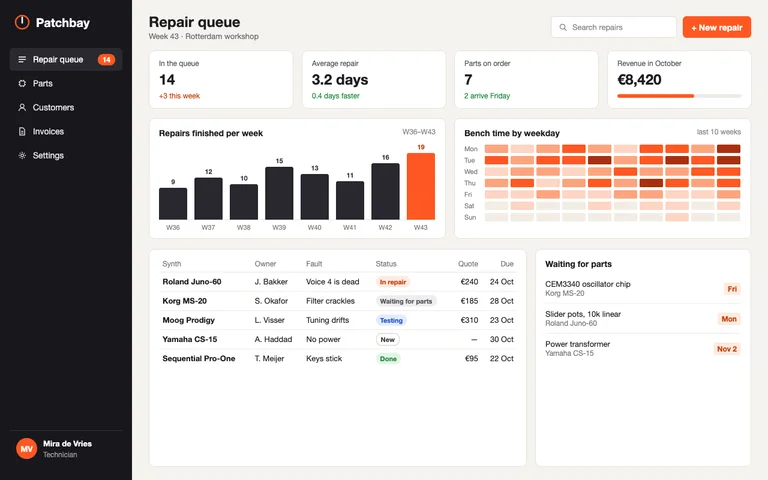This screenshot has height=480, width=768.
Task: Open Parts via its chip icon
Action: [x=22, y=84]
